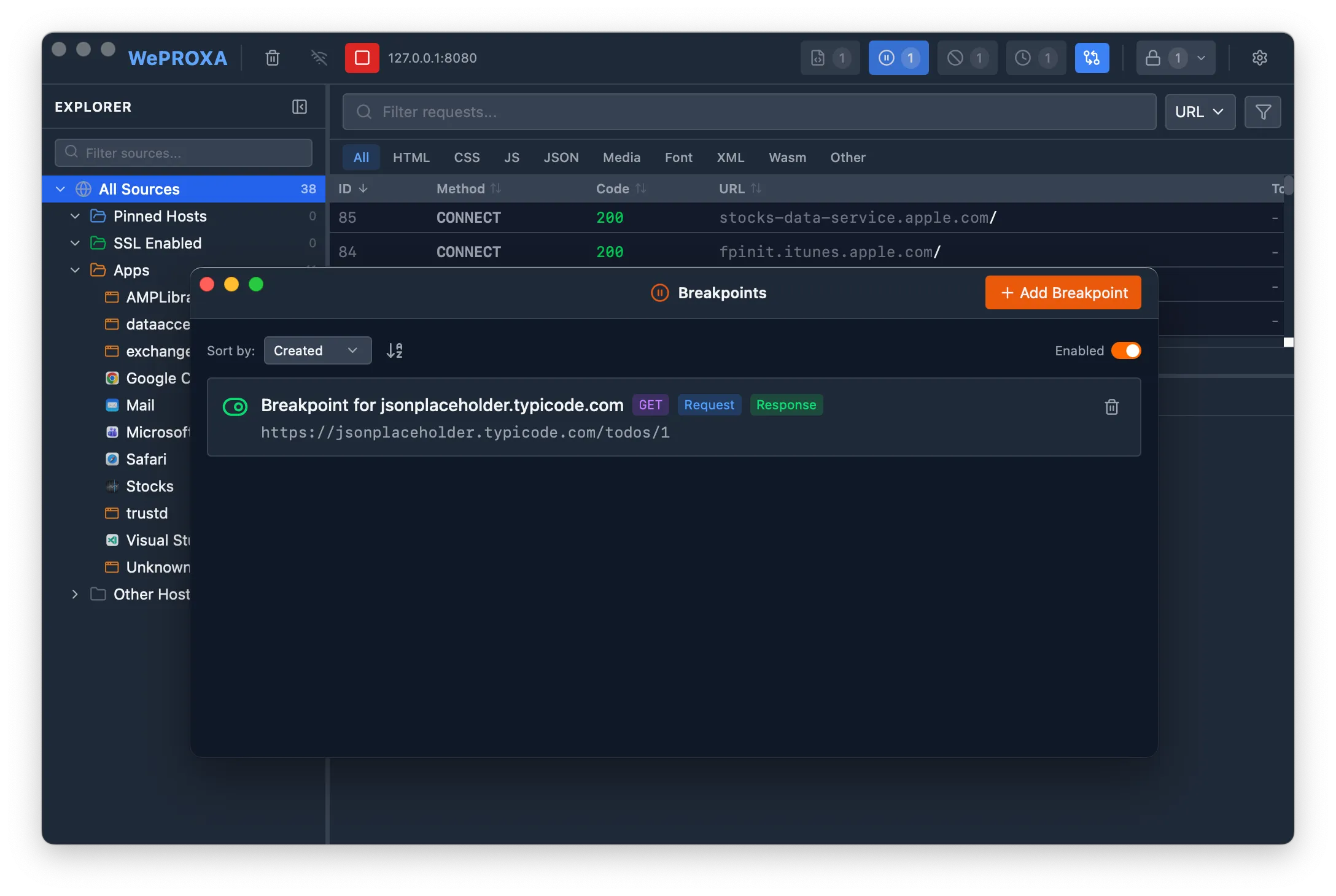Toggle the jsonplaceholder breakpoint active indicator
Image resolution: width=1336 pixels, height=896 pixels.
coord(235,406)
